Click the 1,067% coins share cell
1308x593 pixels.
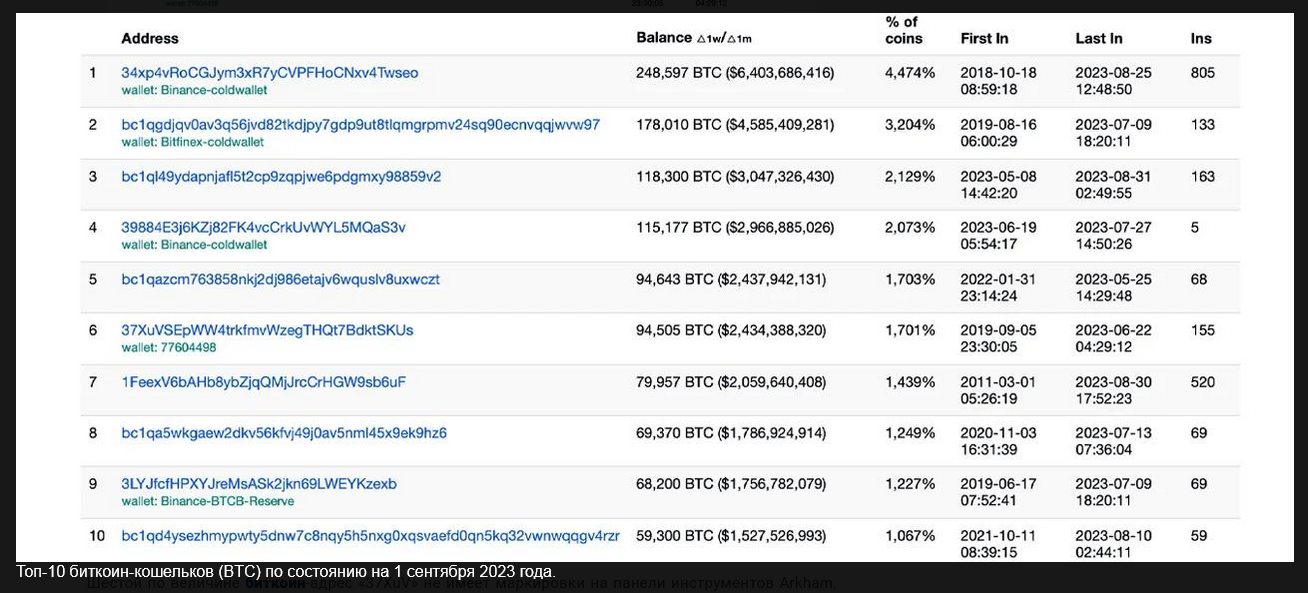click(910, 536)
